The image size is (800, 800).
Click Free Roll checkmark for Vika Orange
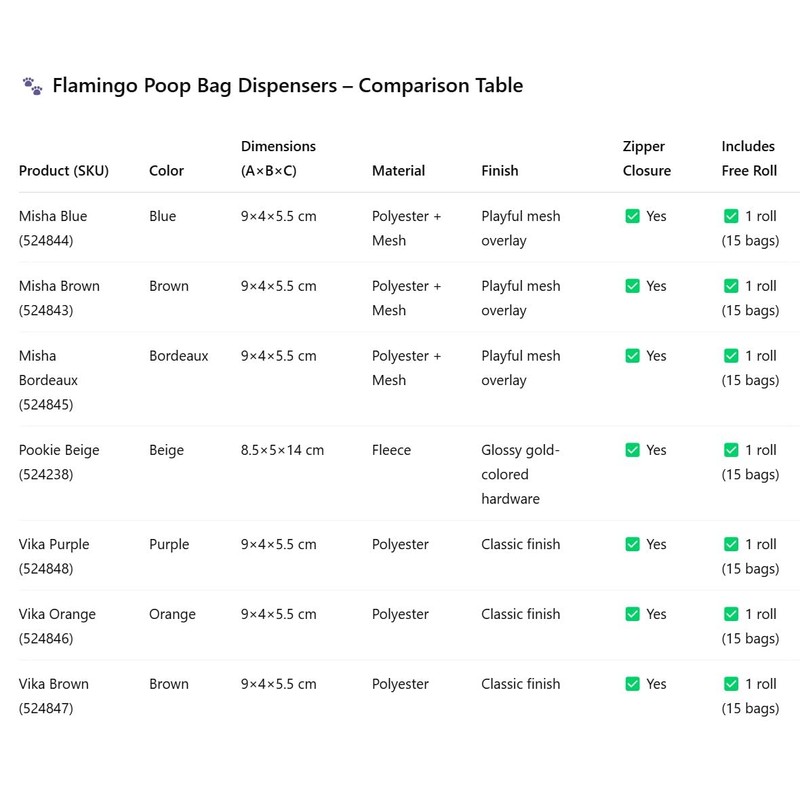[x=731, y=614]
